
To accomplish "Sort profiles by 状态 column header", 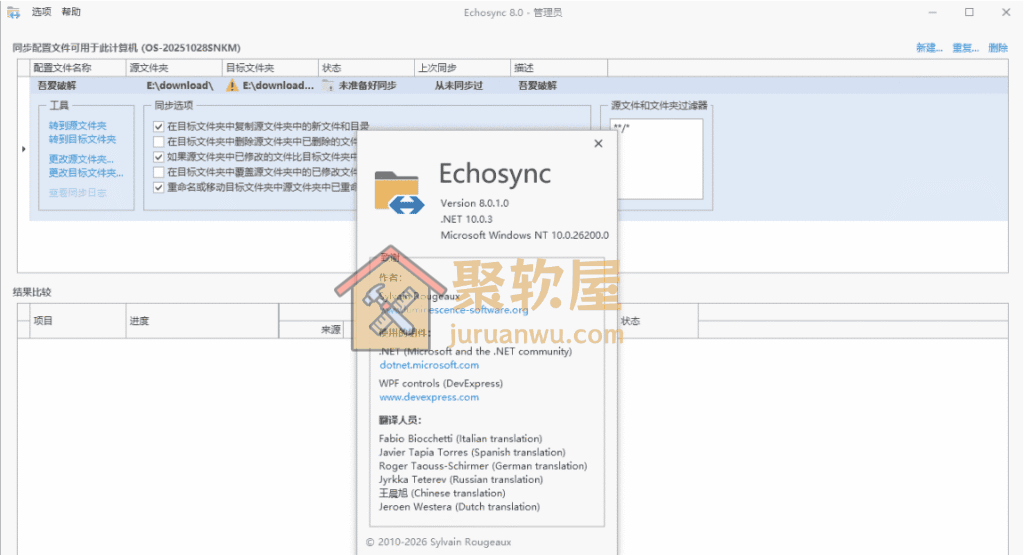I will [x=366, y=68].
